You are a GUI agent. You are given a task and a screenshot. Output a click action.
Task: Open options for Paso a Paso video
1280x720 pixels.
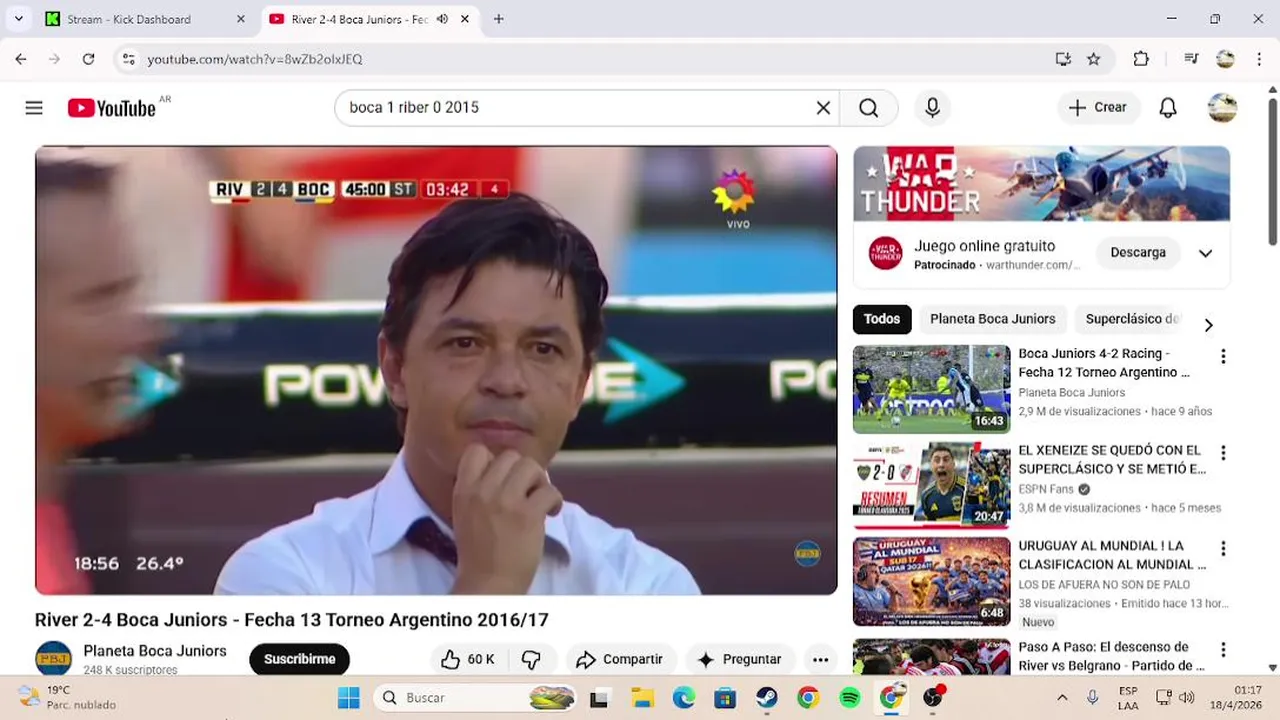click(1222, 650)
